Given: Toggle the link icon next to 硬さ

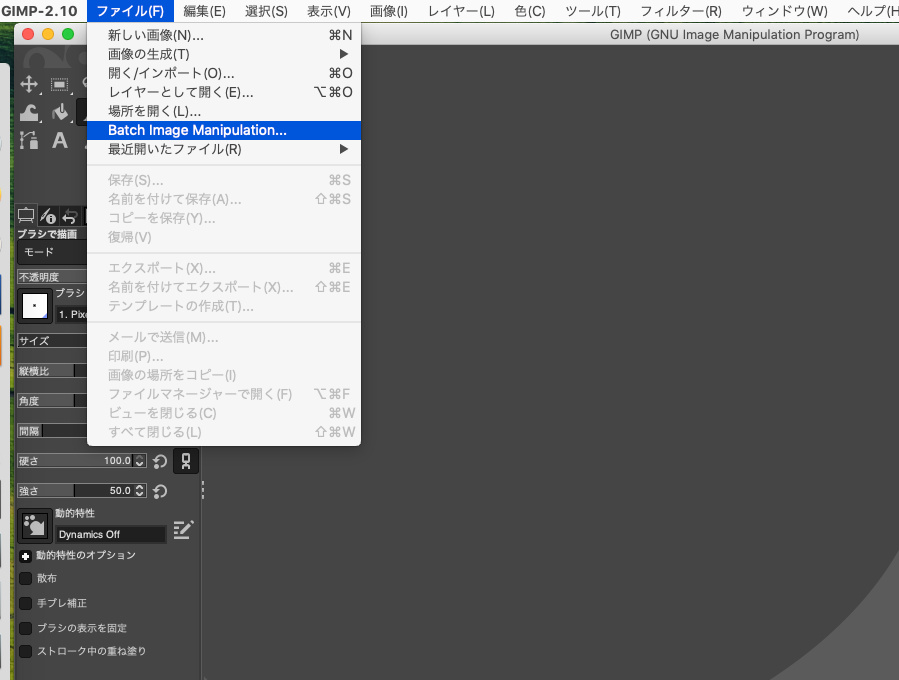Looking at the screenshot, I should click(x=186, y=461).
